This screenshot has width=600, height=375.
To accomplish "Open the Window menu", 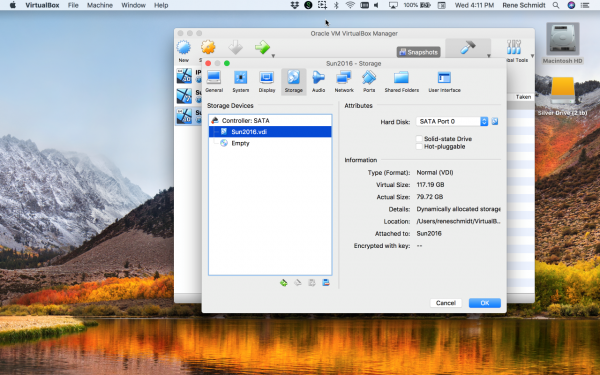I will 133,5.
